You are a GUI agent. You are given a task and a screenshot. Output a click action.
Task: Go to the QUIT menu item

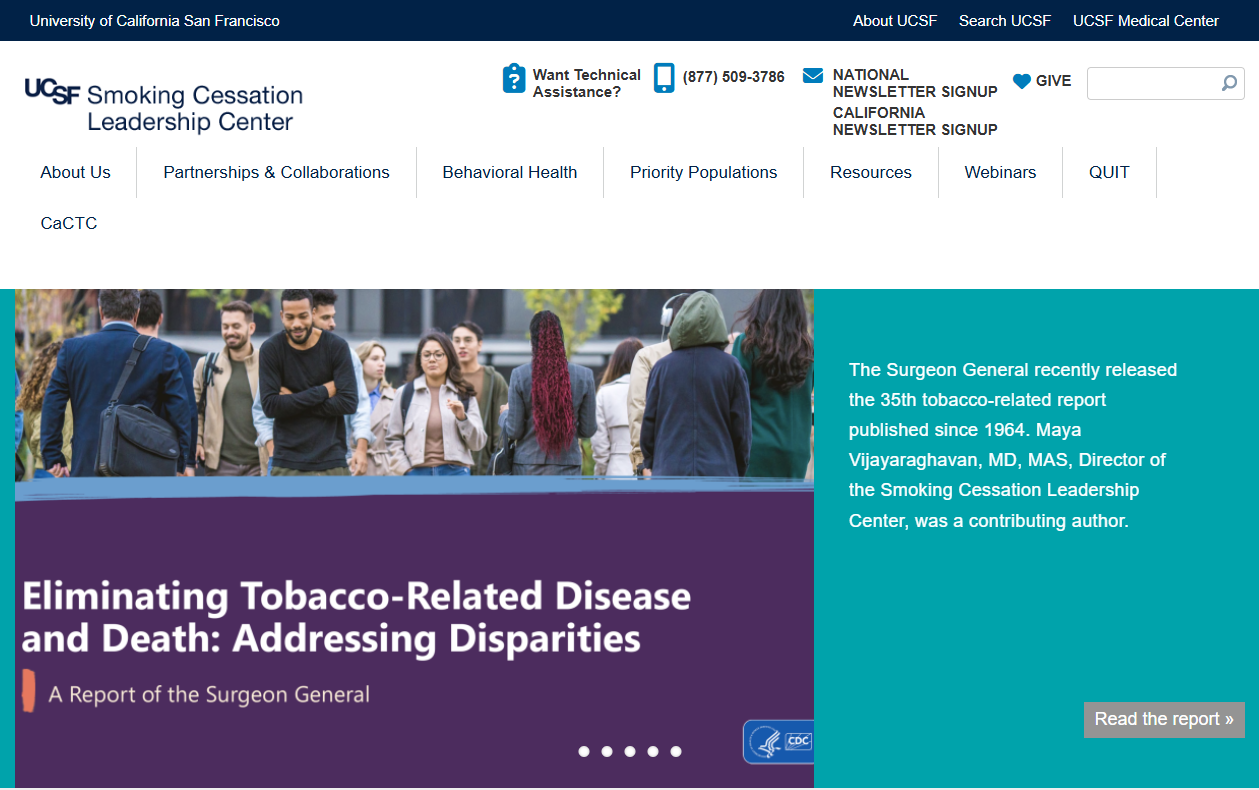click(x=1109, y=172)
